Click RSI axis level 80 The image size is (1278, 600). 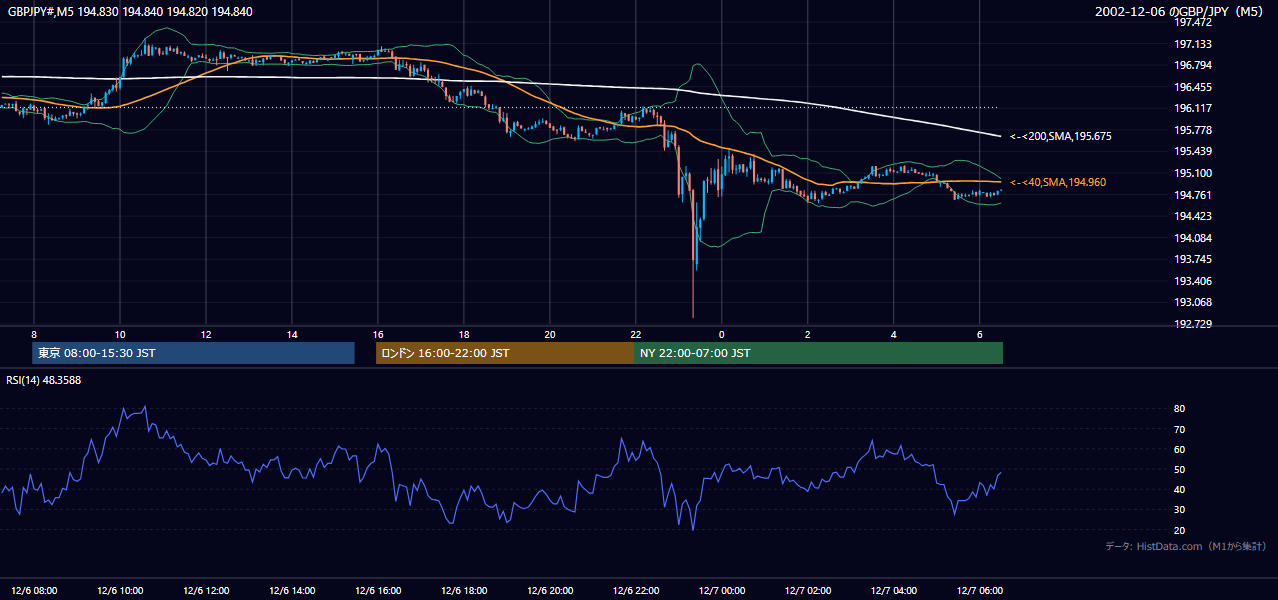(x=1180, y=409)
